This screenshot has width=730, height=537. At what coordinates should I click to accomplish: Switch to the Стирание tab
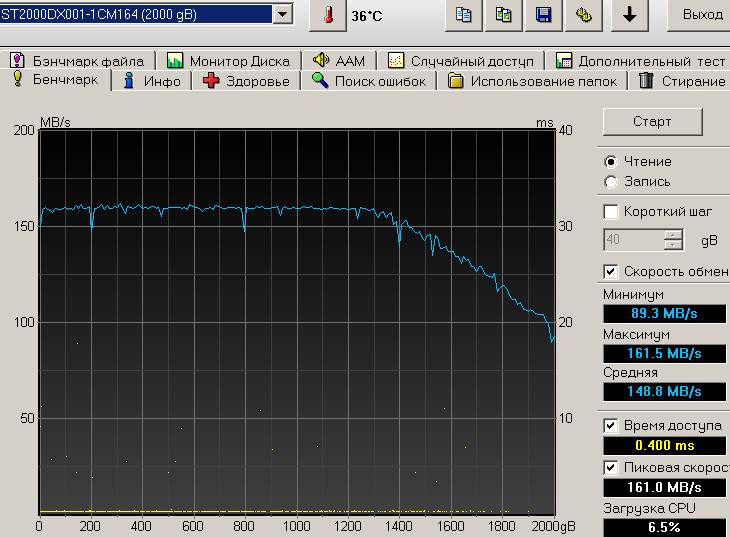[x=682, y=81]
